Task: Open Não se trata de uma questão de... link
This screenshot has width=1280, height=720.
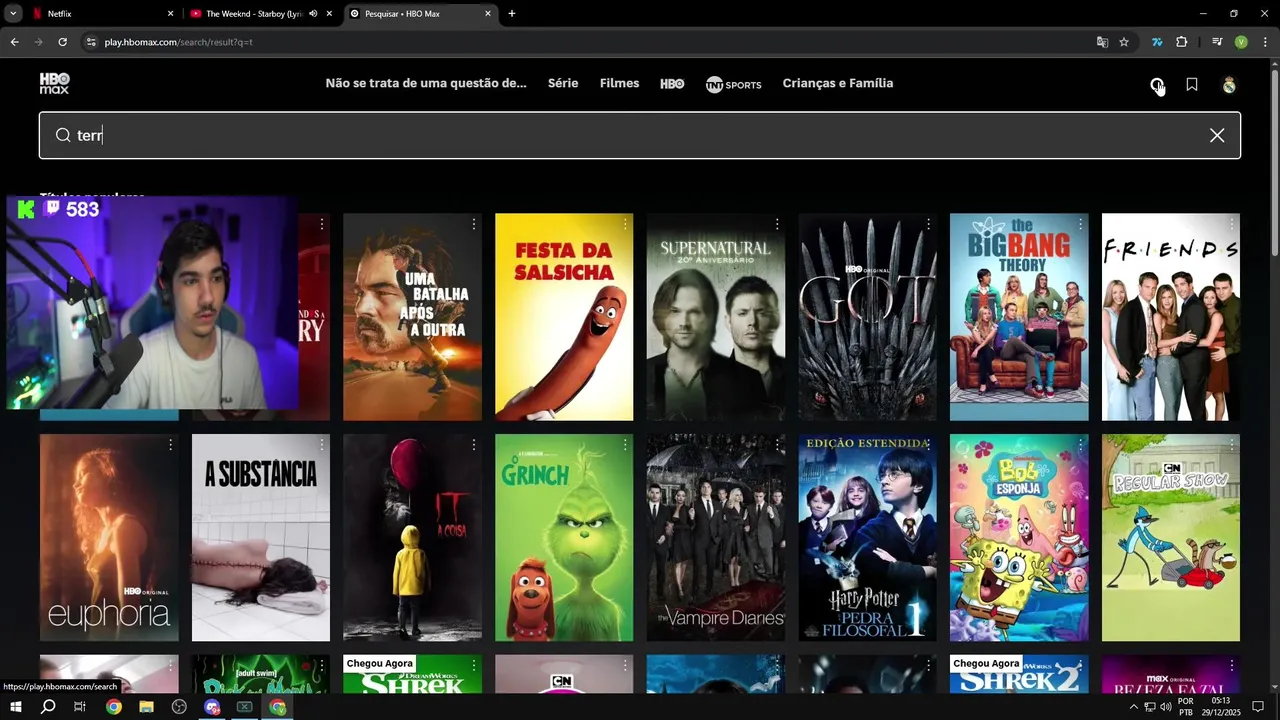Action: 426,83
